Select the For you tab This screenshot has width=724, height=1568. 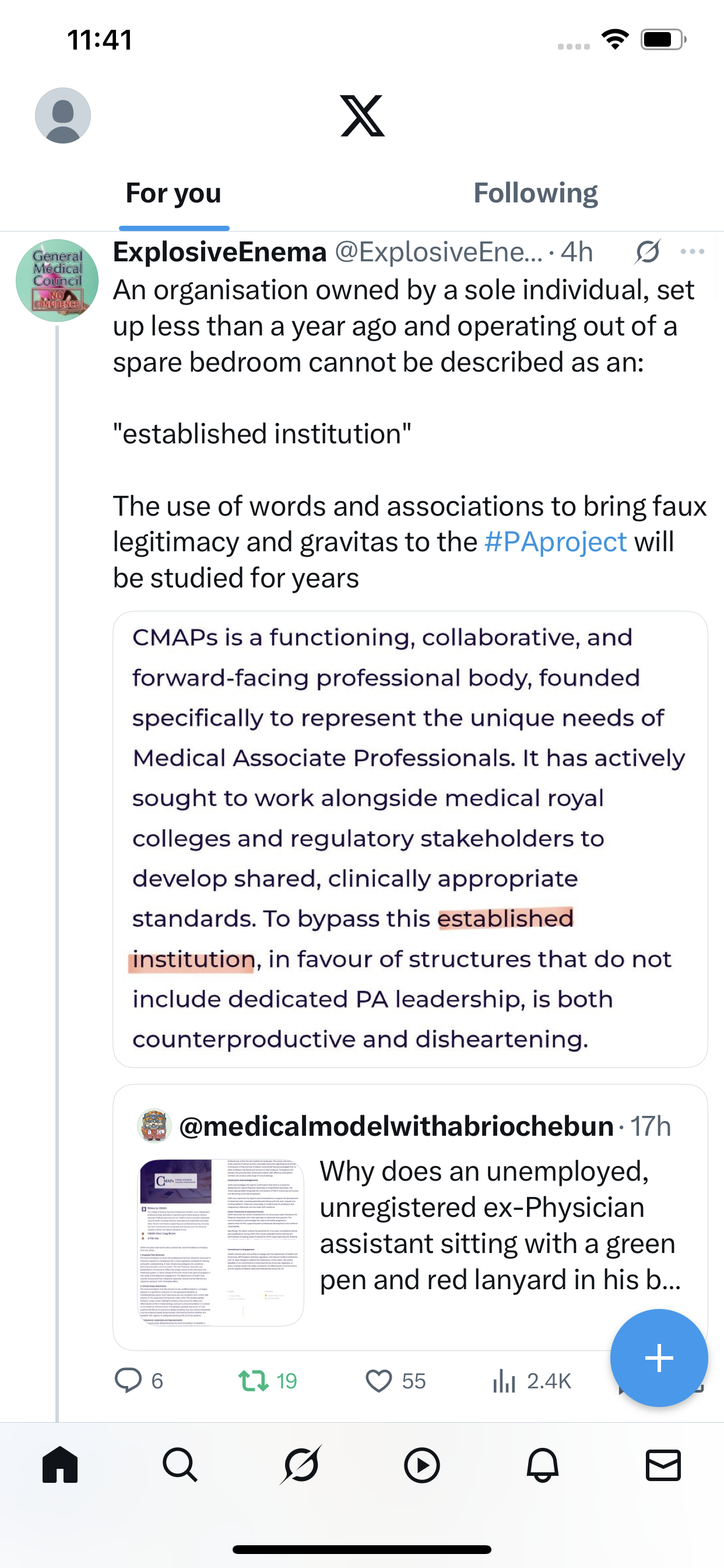coord(173,194)
